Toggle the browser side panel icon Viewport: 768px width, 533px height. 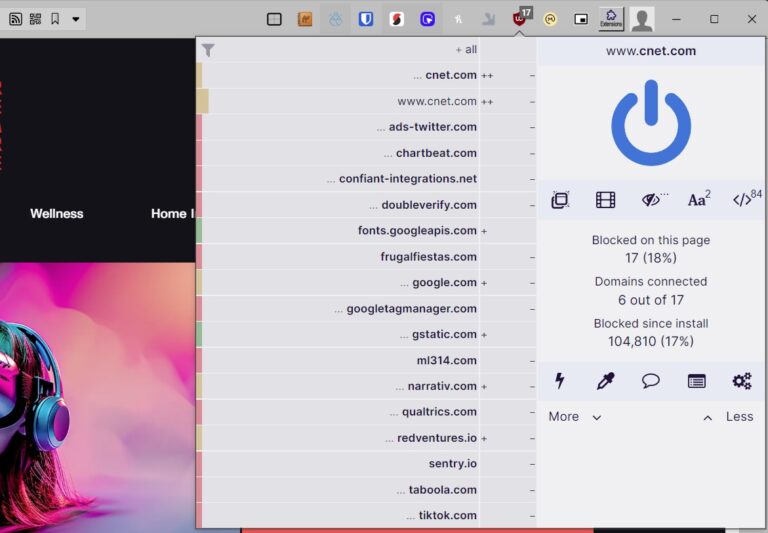[274, 19]
